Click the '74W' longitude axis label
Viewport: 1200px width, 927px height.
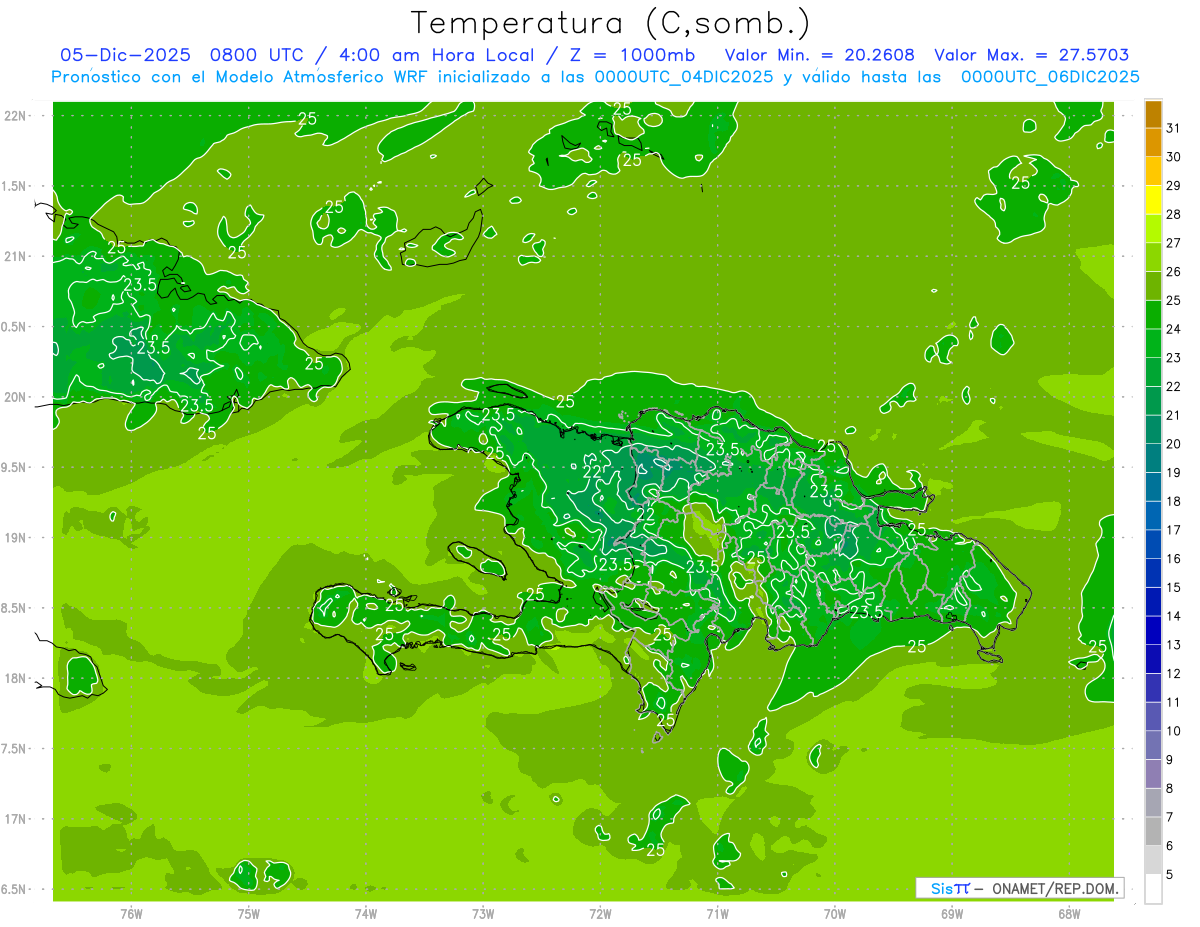coord(365,913)
